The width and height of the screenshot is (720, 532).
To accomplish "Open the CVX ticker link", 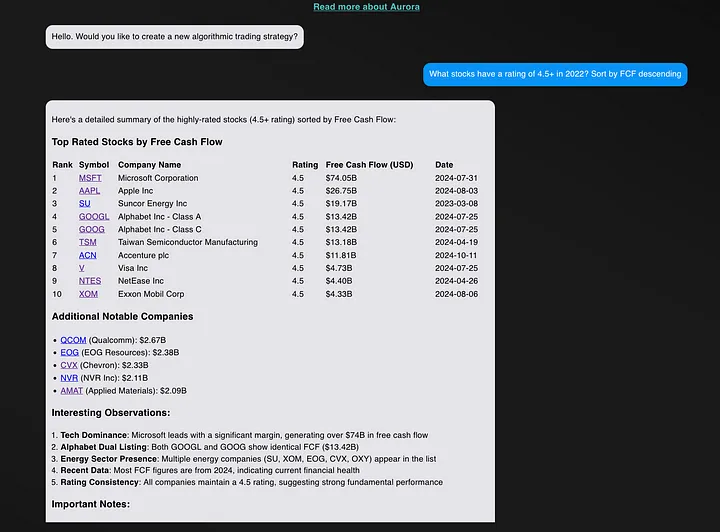I will click(x=69, y=365).
